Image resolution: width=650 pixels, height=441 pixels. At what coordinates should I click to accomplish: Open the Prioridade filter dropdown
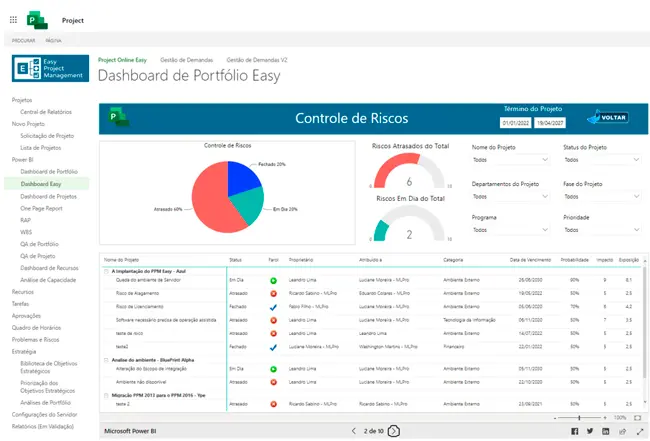[x=602, y=230]
